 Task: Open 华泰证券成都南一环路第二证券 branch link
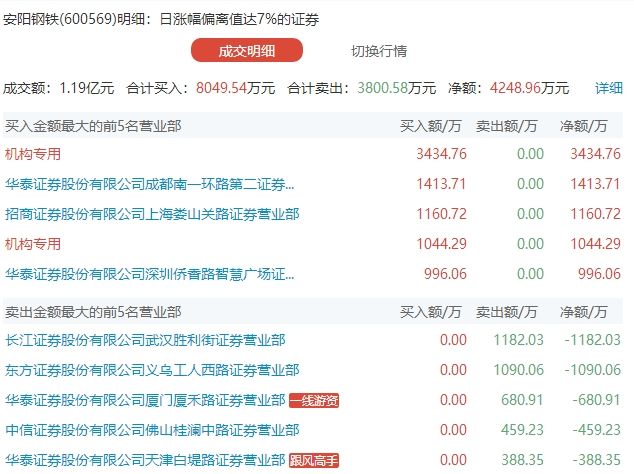pyautogui.click(x=150, y=184)
